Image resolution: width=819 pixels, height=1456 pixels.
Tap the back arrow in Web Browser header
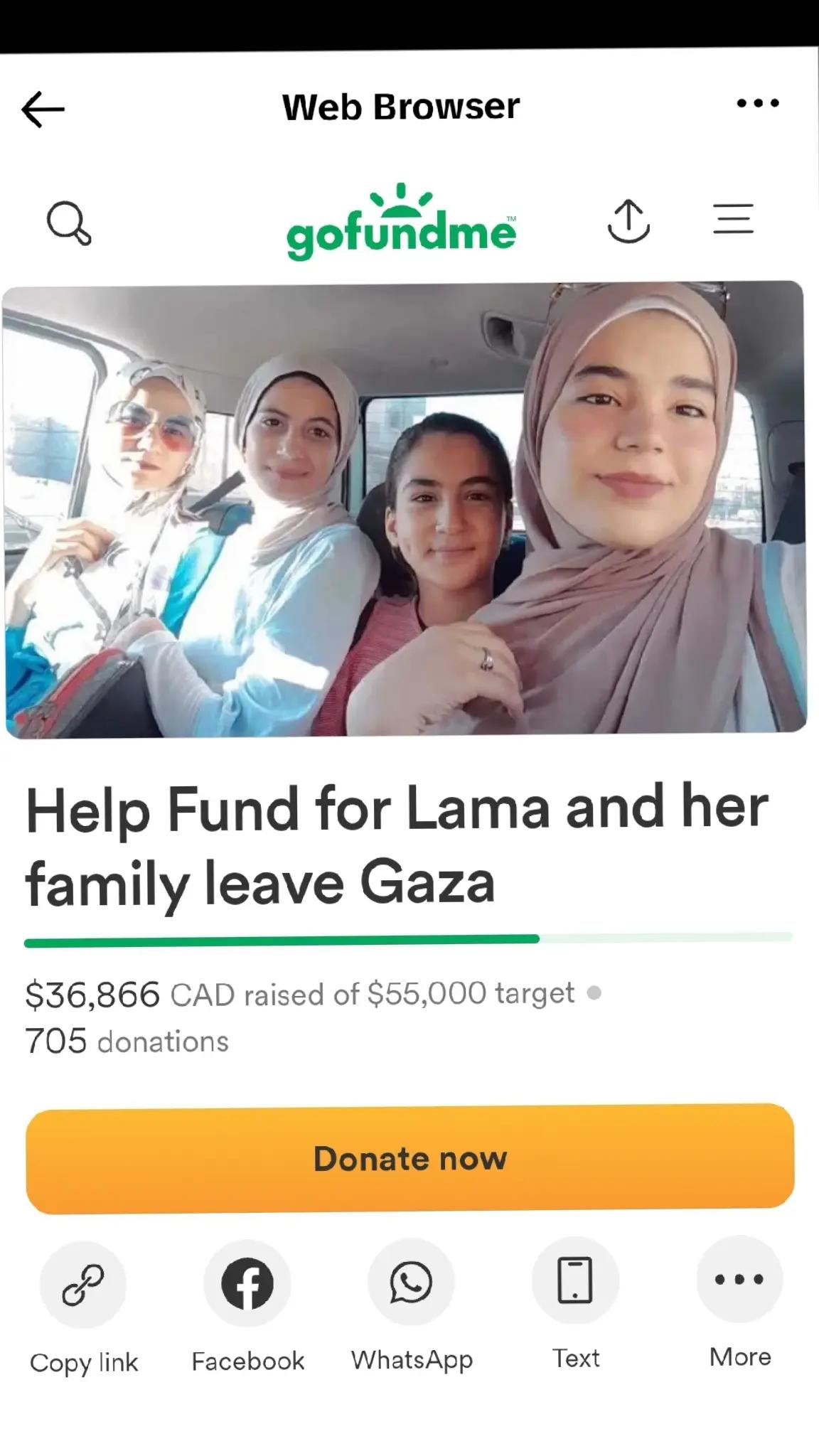click(43, 109)
